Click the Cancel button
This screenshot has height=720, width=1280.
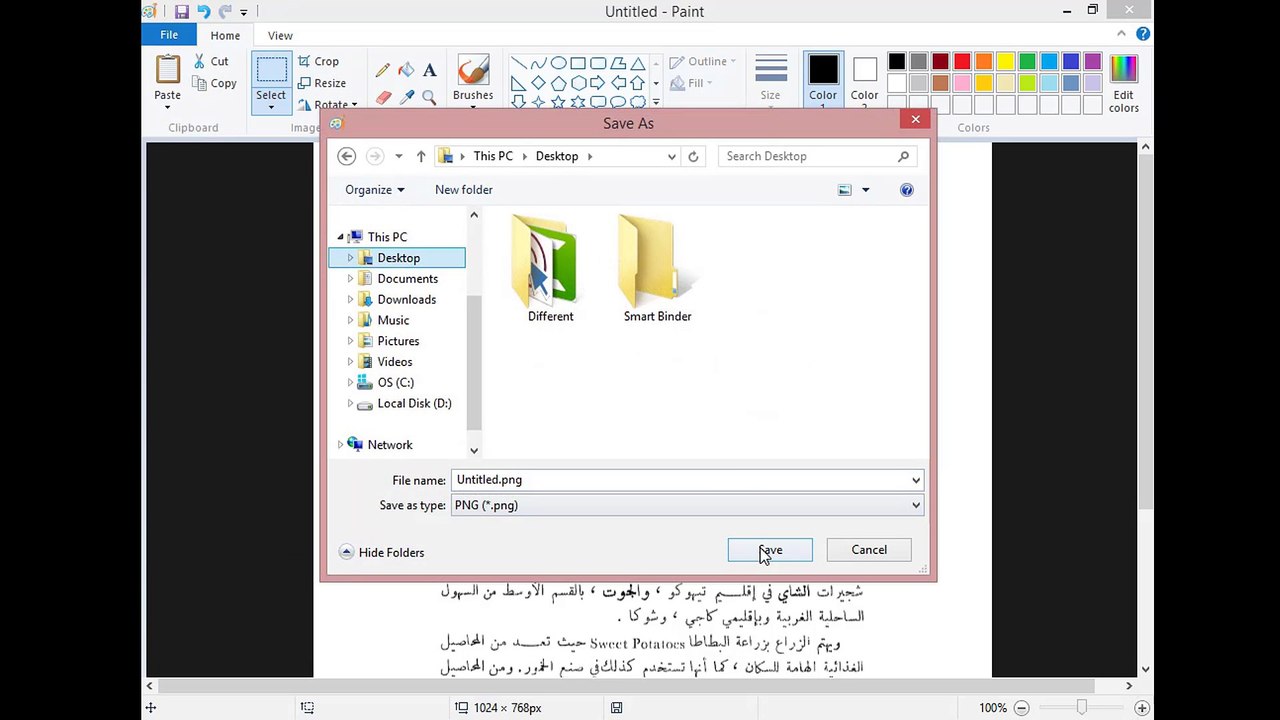point(869,550)
